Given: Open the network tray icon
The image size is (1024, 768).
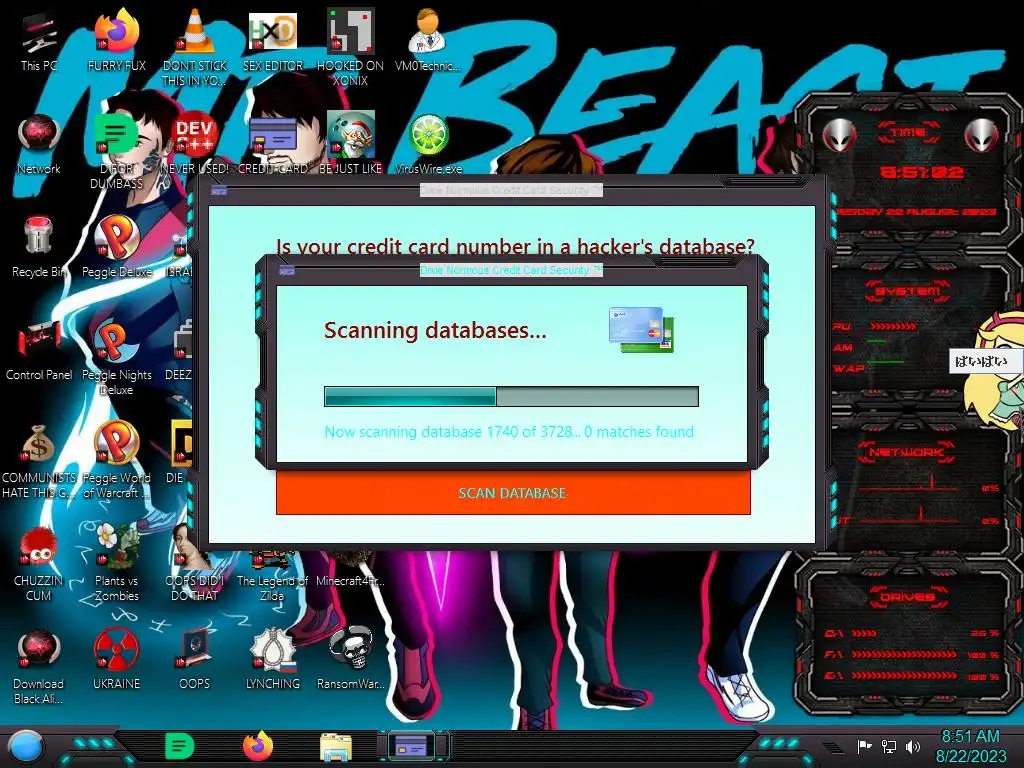Looking at the screenshot, I should (889, 746).
